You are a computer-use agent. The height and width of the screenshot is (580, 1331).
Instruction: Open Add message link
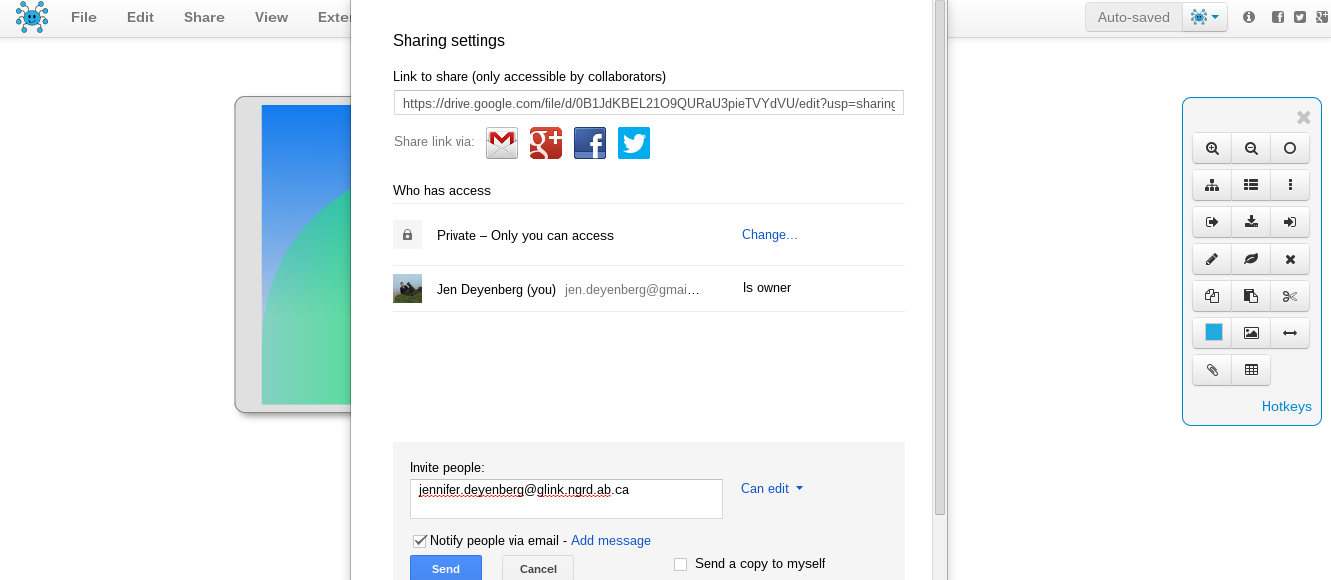tap(611, 540)
